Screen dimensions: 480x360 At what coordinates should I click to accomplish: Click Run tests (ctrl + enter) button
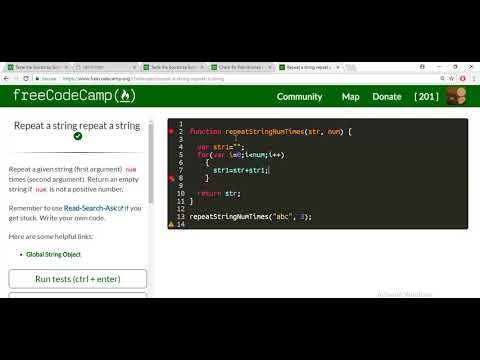pyautogui.click(x=78, y=279)
